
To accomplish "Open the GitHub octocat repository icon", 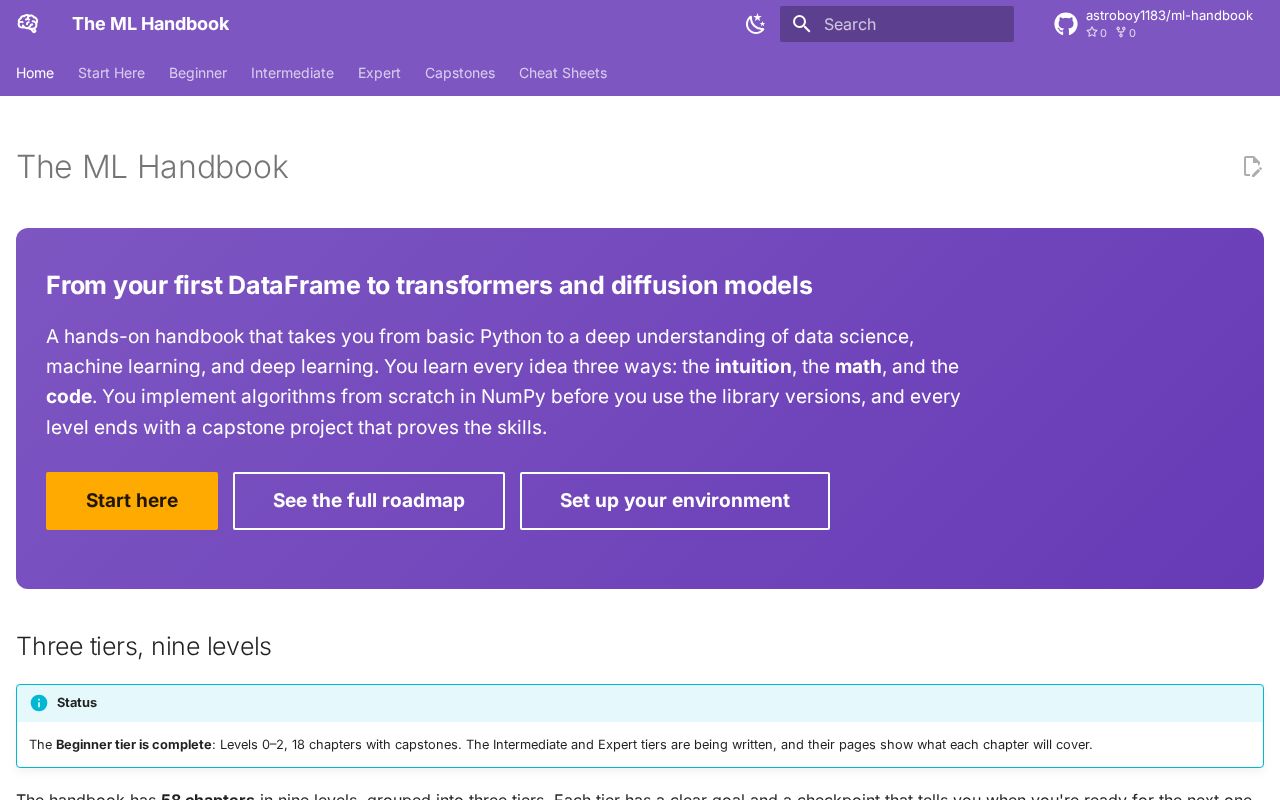I will 1066,24.
